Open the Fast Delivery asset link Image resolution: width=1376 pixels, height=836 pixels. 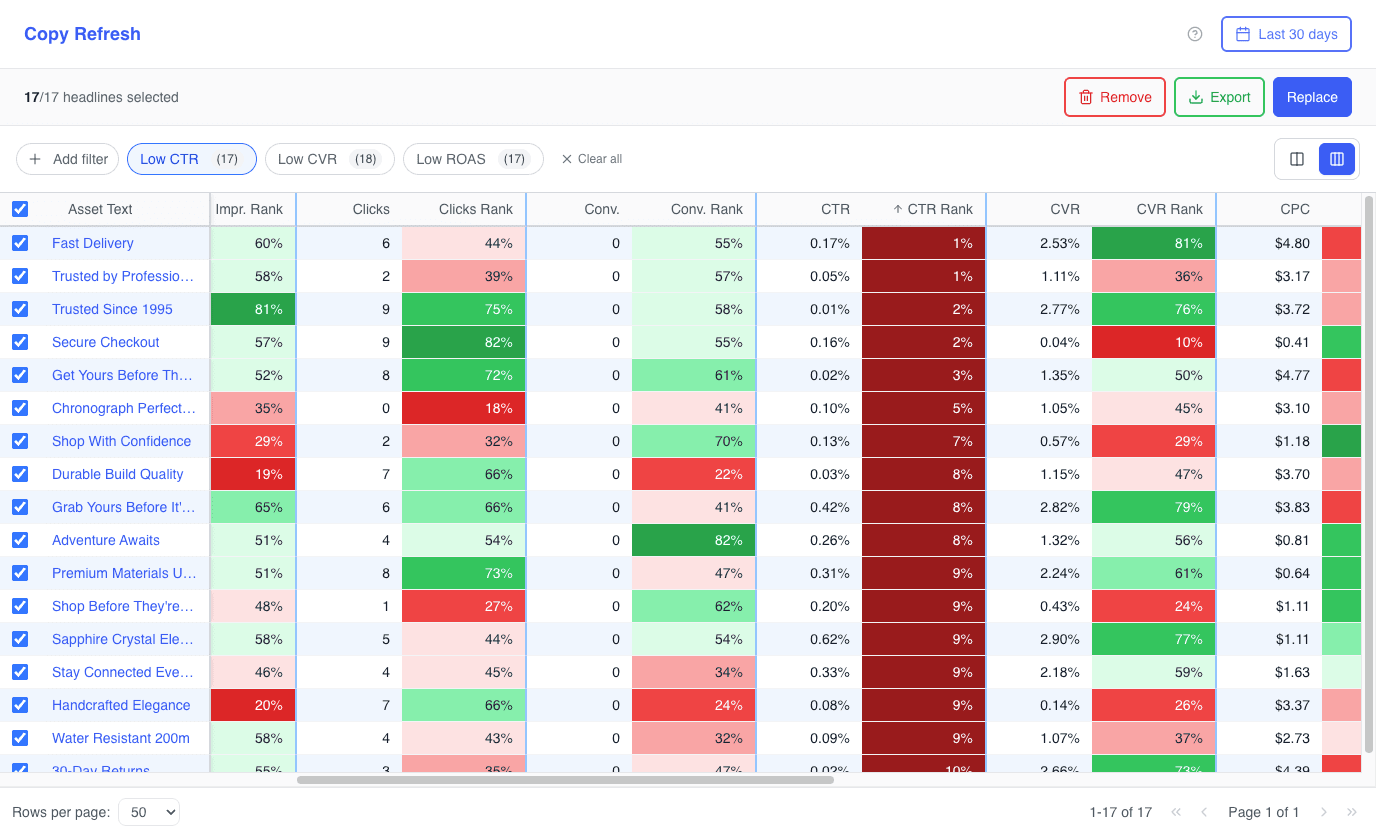[x=93, y=243]
